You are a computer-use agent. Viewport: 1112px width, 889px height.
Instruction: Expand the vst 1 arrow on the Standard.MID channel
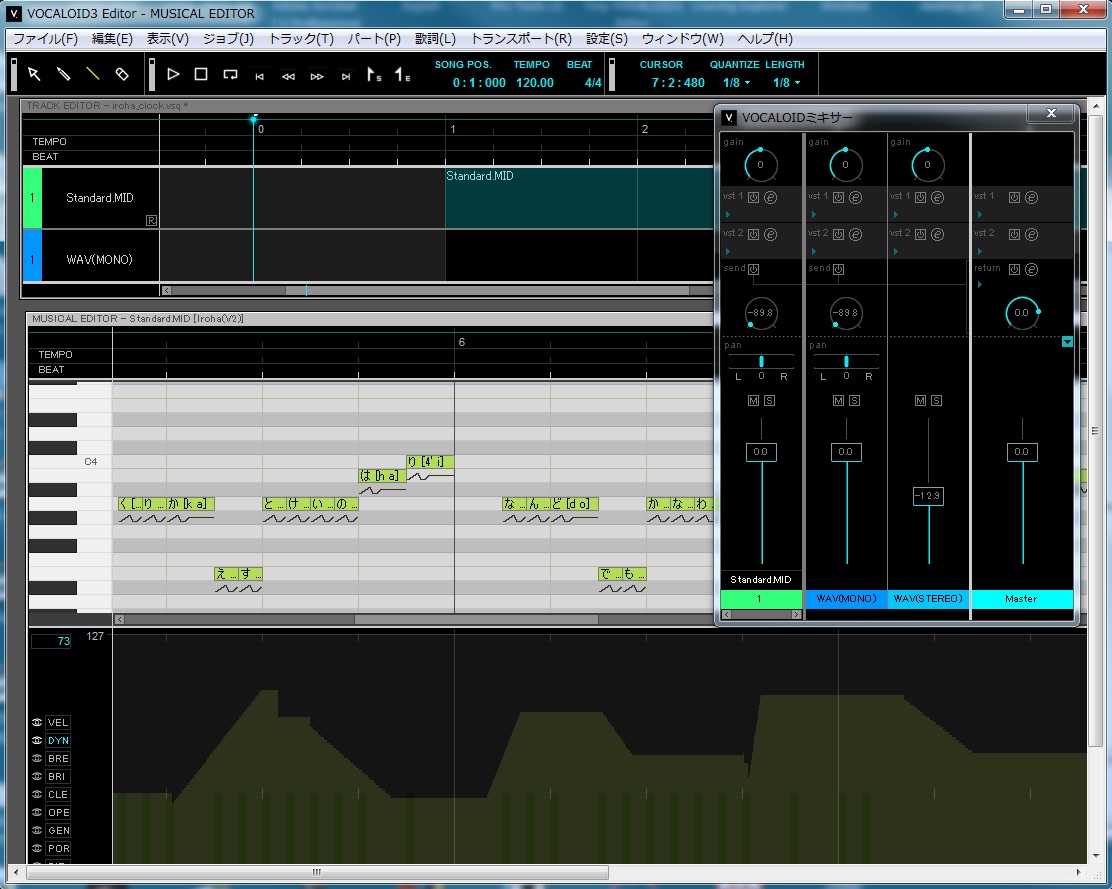[728, 214]
